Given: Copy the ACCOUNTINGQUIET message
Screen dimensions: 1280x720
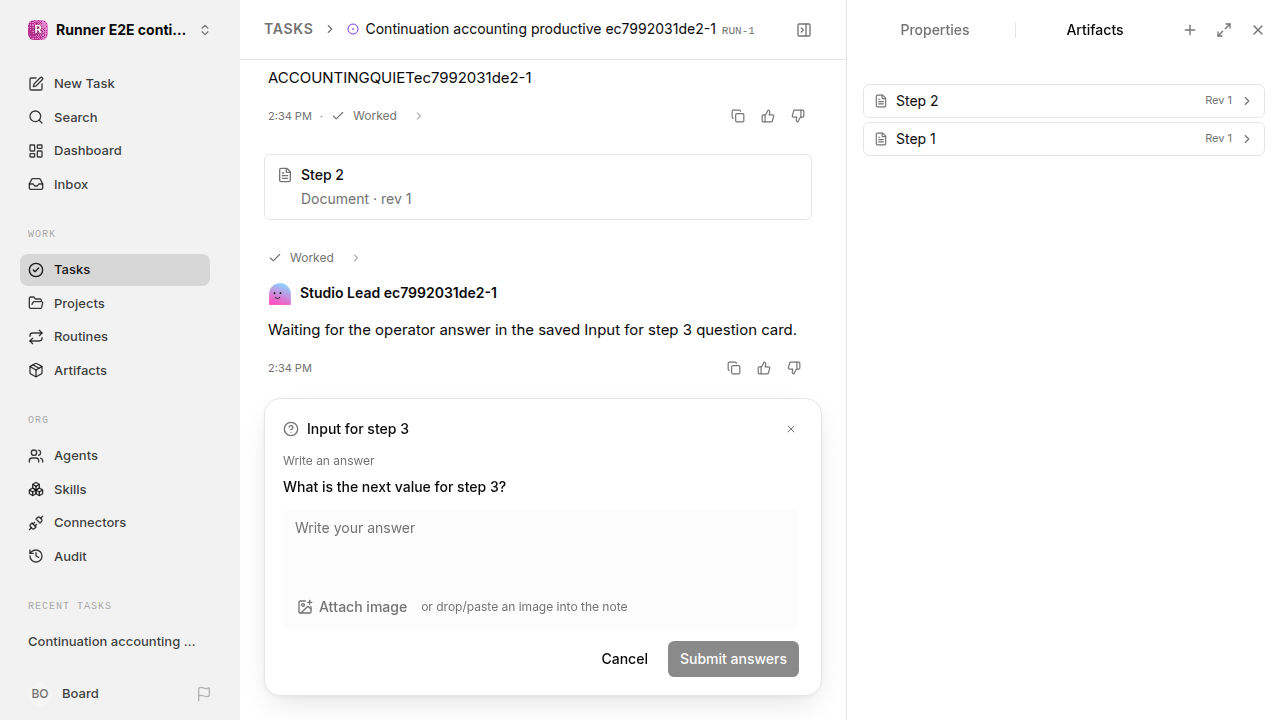Looking at the screenshot, I should point(738,116).
